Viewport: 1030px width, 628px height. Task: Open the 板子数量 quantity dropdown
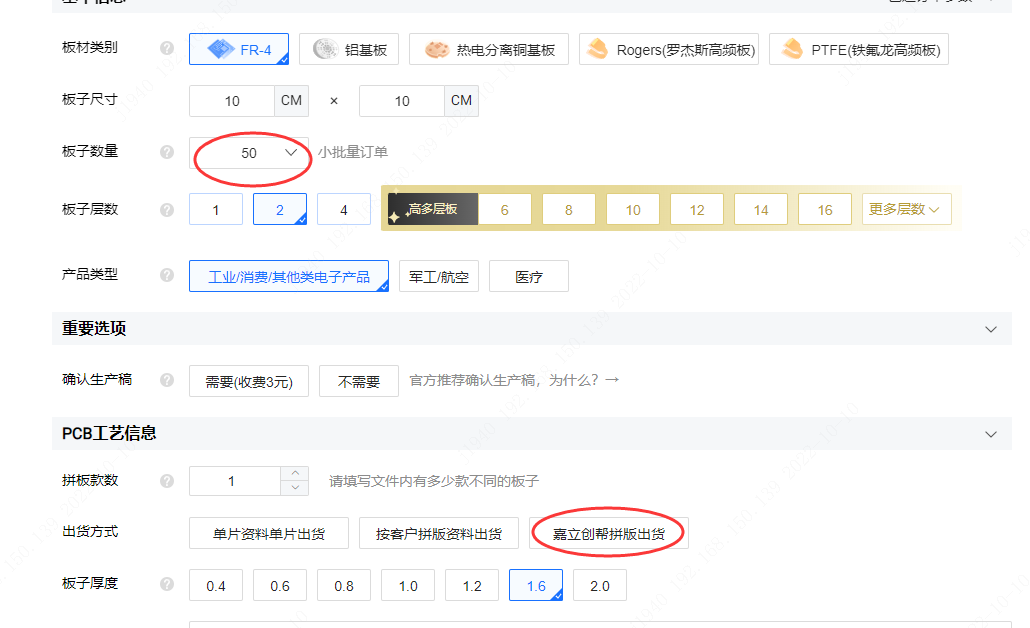pos(249,153)
